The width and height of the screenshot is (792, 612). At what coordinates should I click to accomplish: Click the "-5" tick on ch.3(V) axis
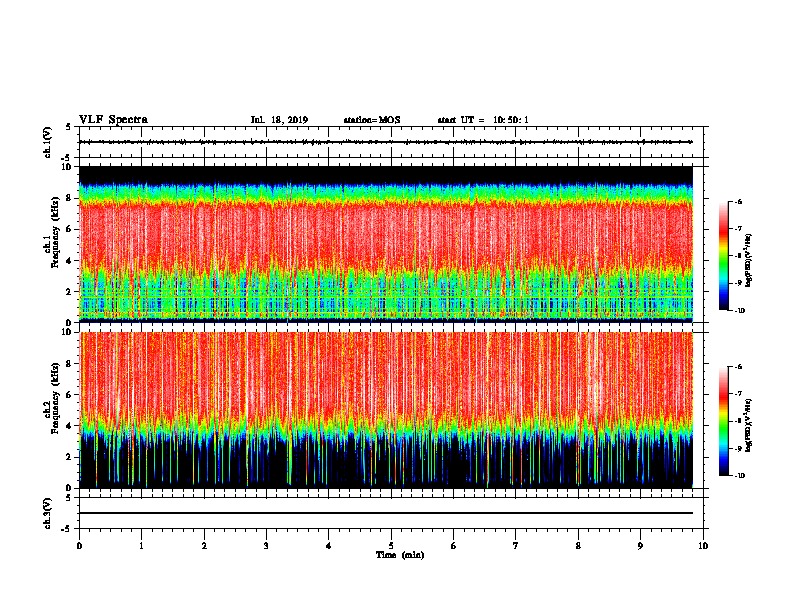[67, 529]
